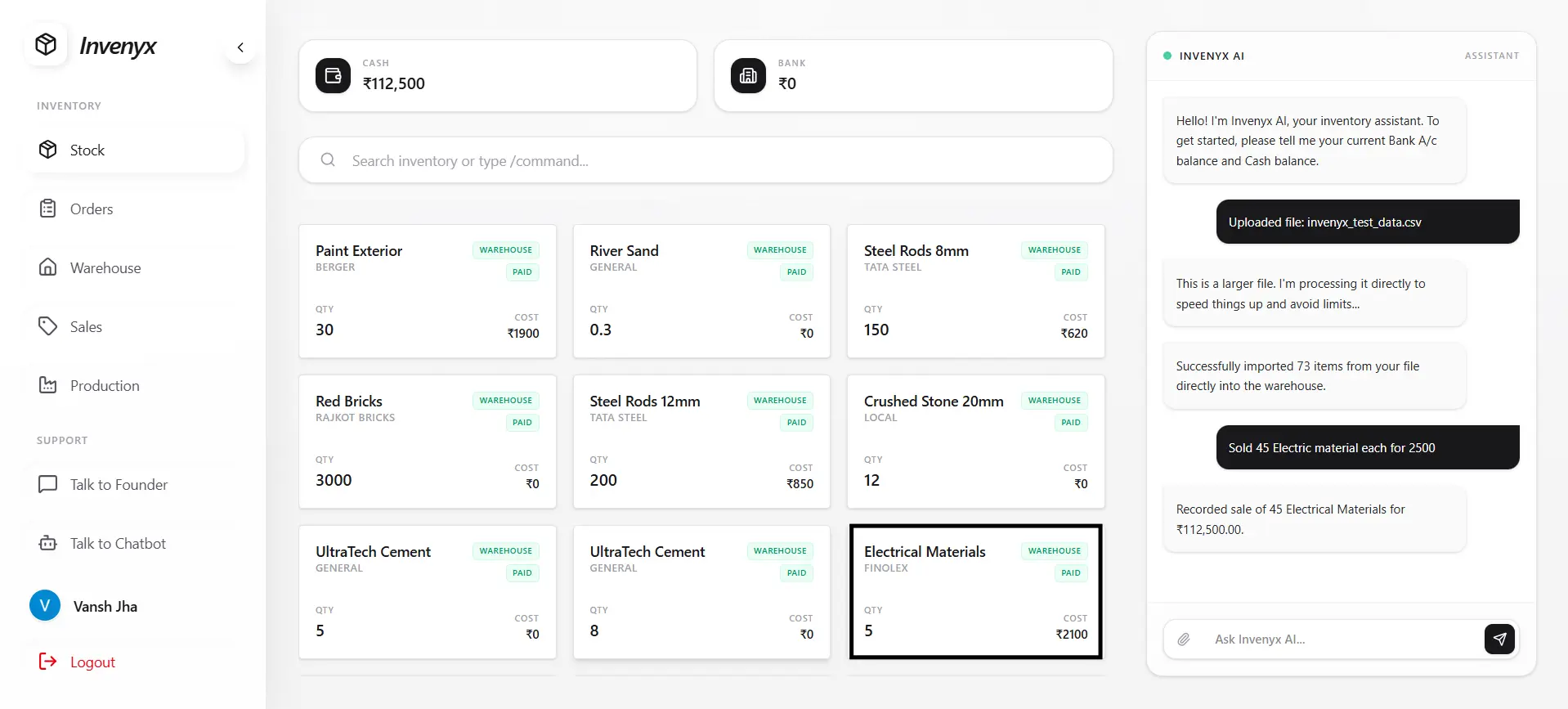Click the Invenyx AI green status dot
Screen dimensions: 1568x709
pos(1167,56)
